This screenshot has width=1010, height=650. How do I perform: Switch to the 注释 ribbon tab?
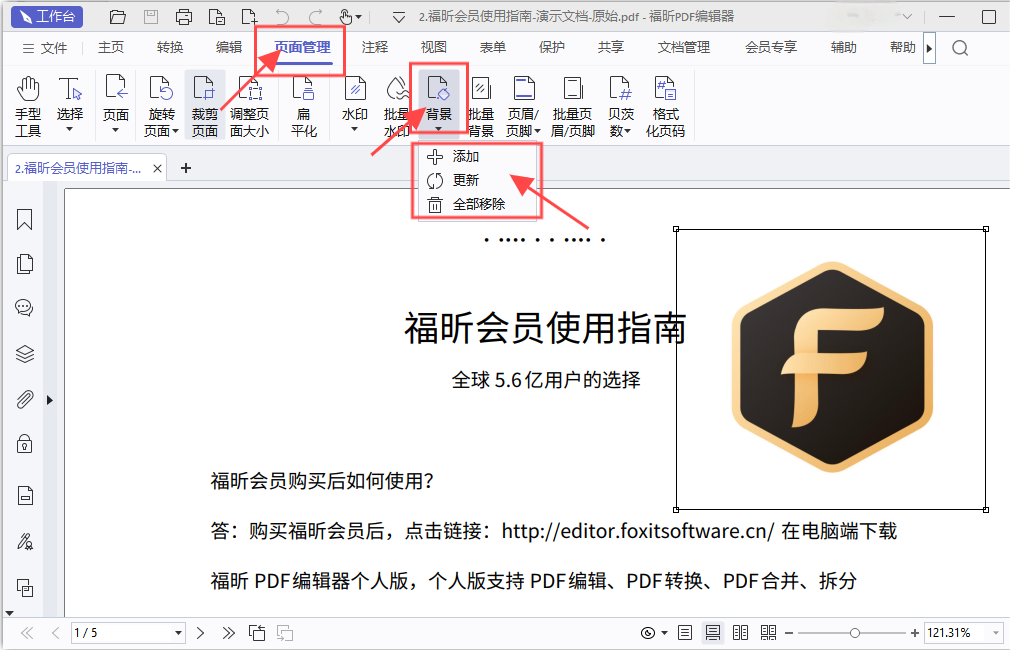pos(375,46)
